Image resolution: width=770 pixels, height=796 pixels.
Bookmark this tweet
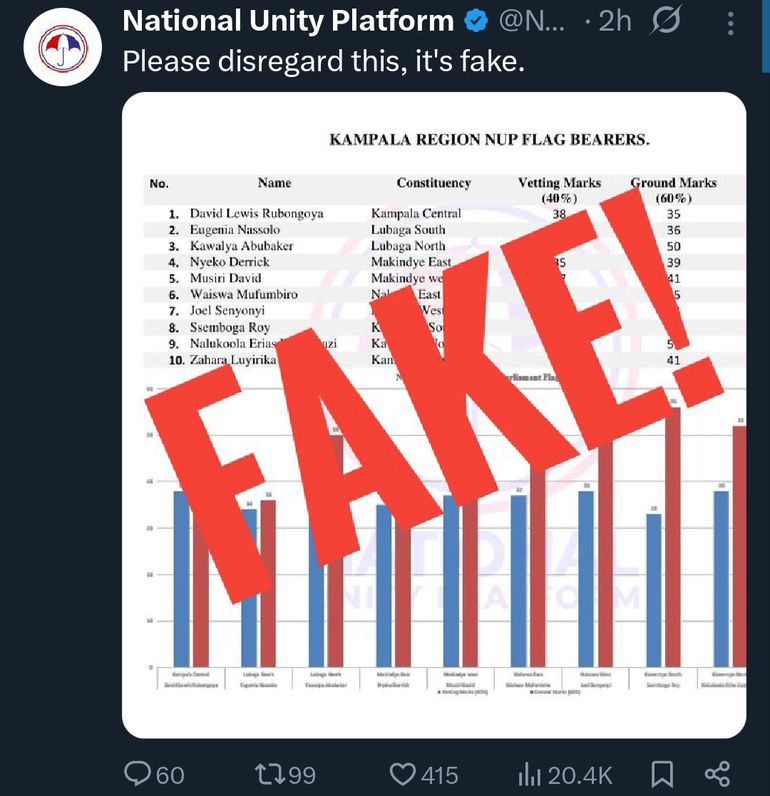click(x=662, y=773)
